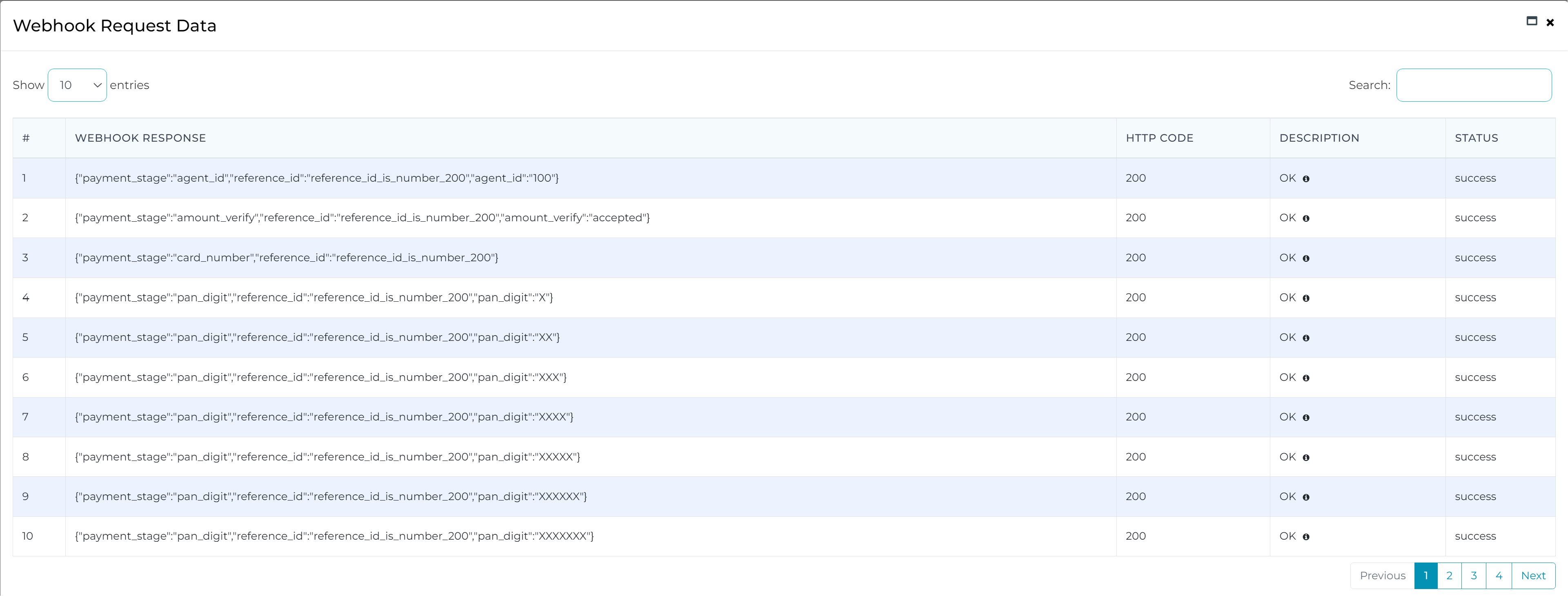Click the info icon in row 10
Viewport: 1568px width, 596px height.
click(1306, 537)
